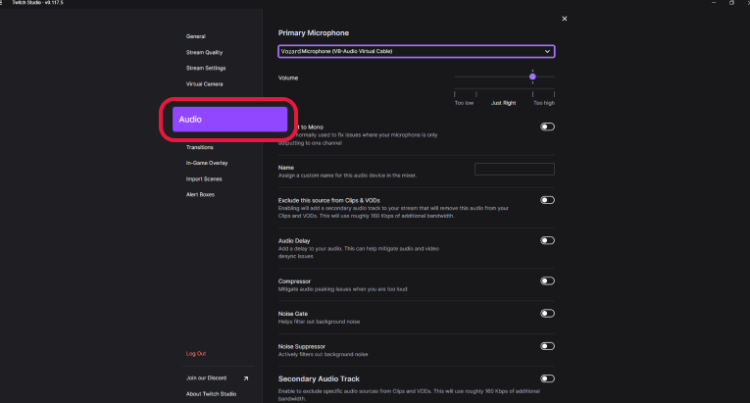Close the settings panel with the X

(564, 18)
